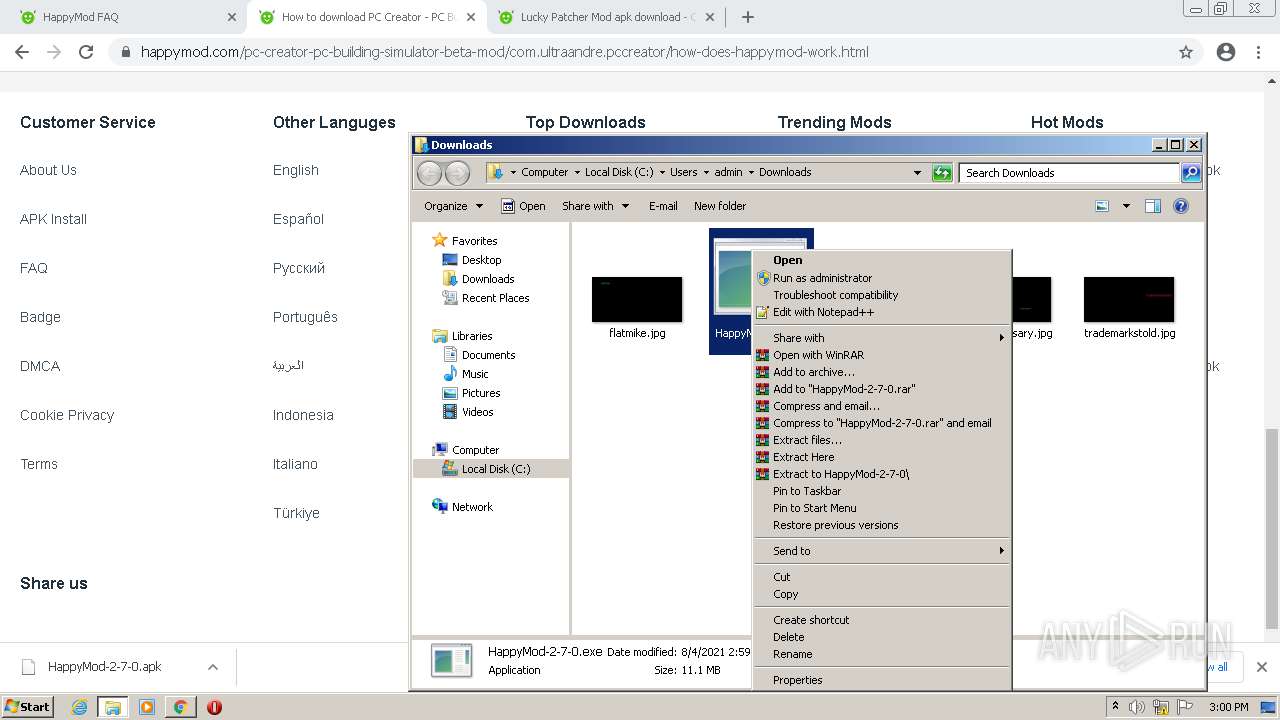Open the Organize dropdown
This screenshot has height=720, width=1280.
coord(453,206)
